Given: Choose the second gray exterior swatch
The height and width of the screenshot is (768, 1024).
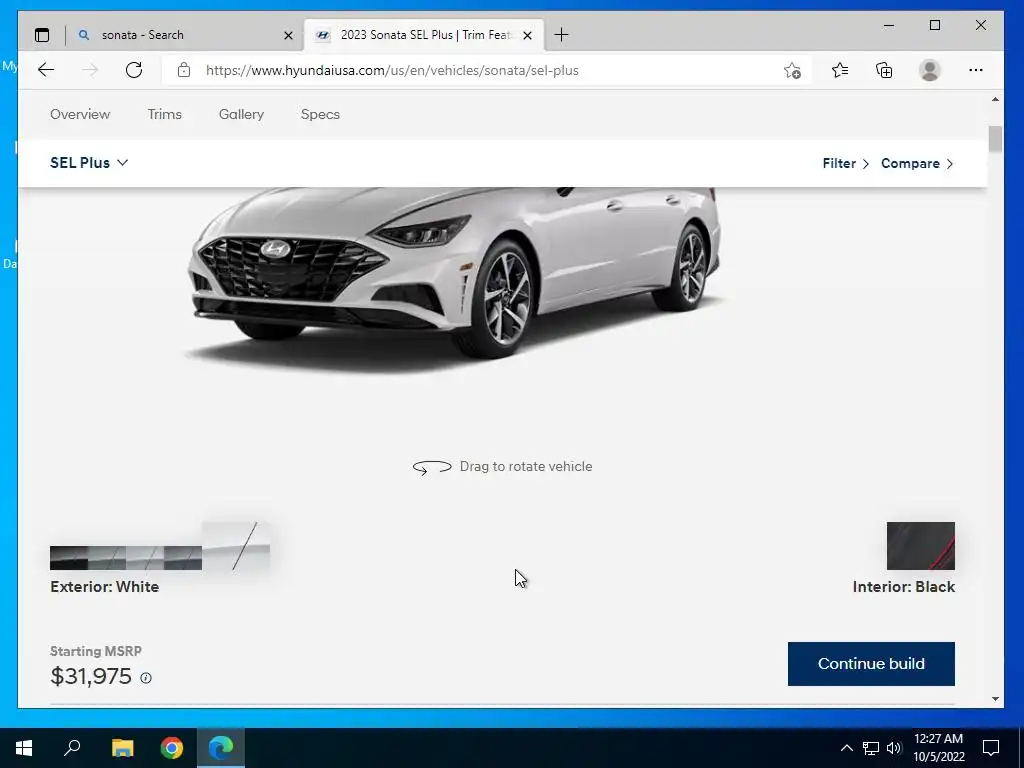Looking at the screenshot, I should point(106,558).
